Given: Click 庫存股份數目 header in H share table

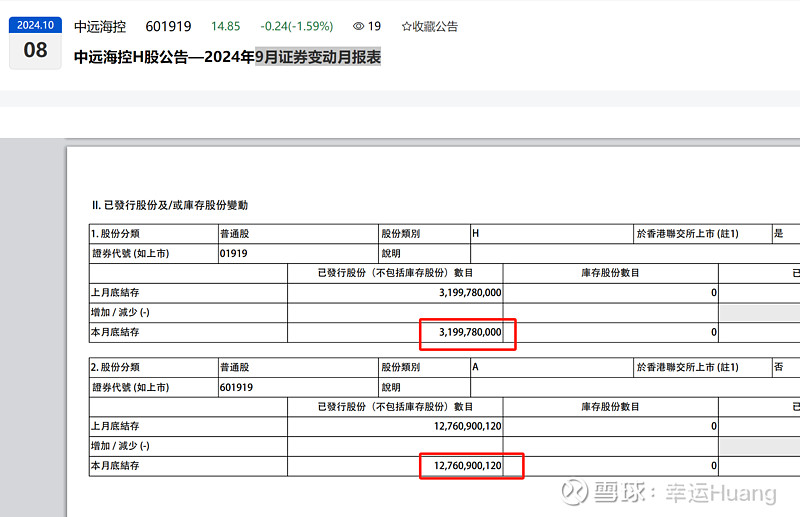Looking at the screenshot, I should pos(610,273).
